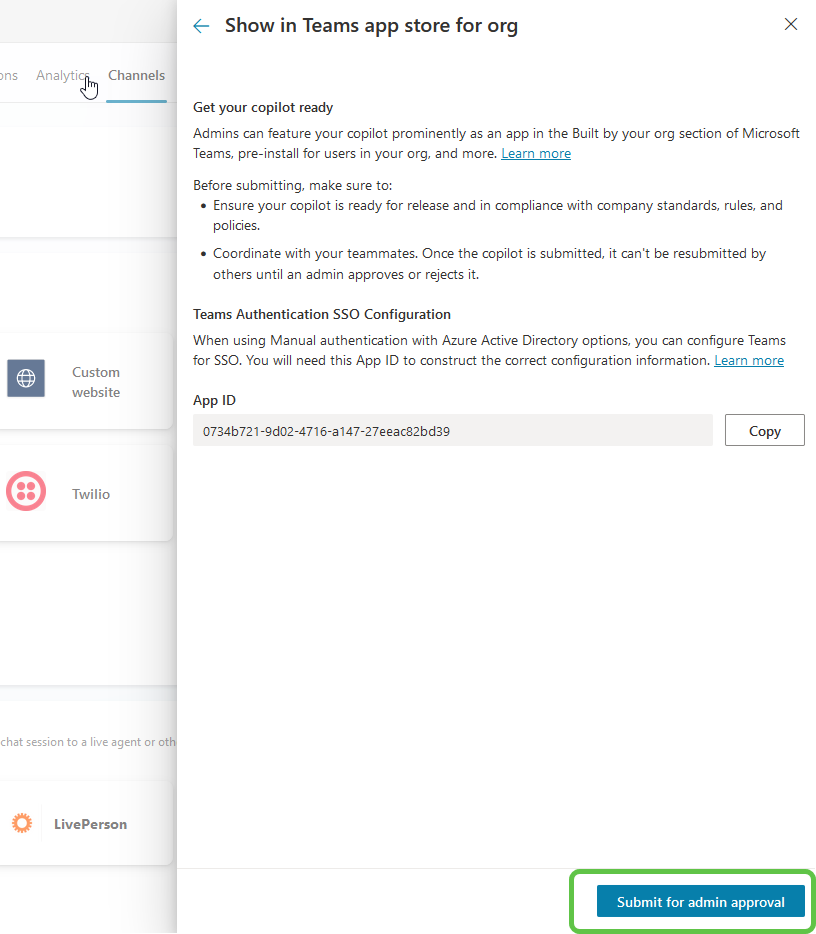This screenshot has width=816, height=934.
Task: Copy the App ID
Action: coord(764,430)
